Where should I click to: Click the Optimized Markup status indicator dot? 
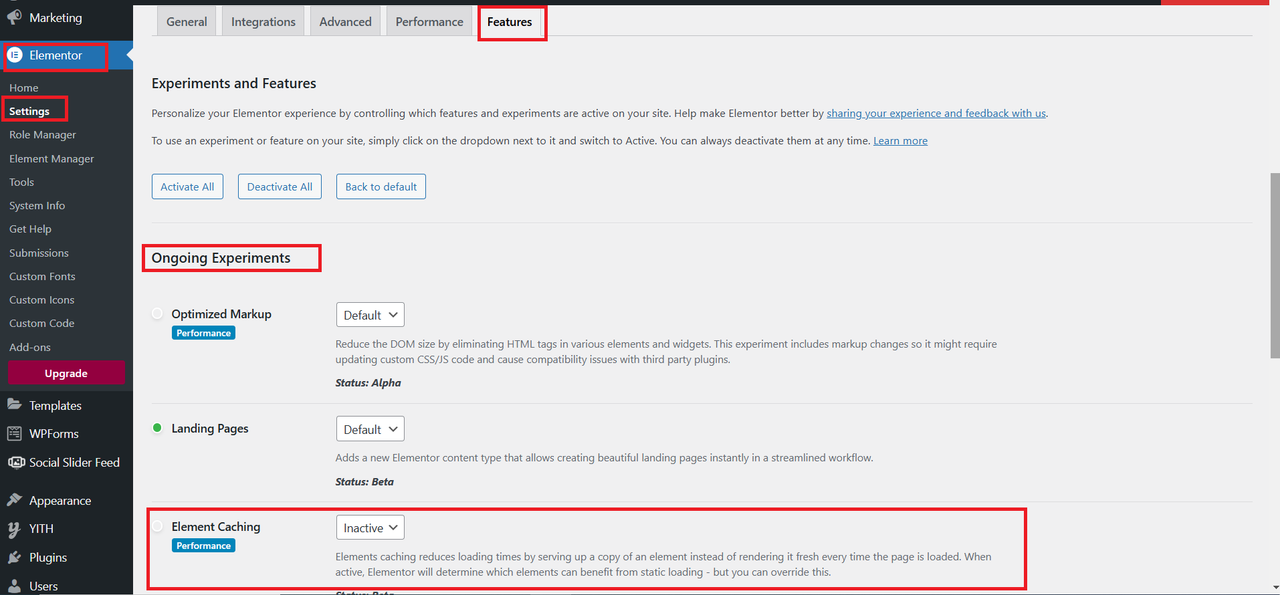tap(157, 314)
